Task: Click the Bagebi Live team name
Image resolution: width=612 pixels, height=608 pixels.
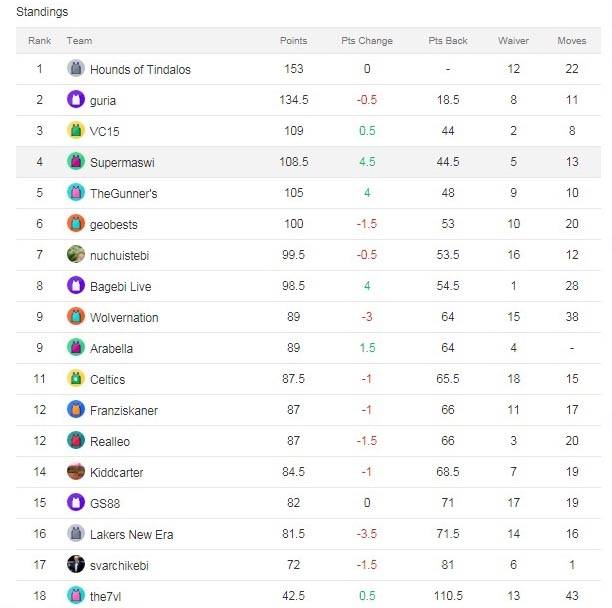Action: point(120,286)
